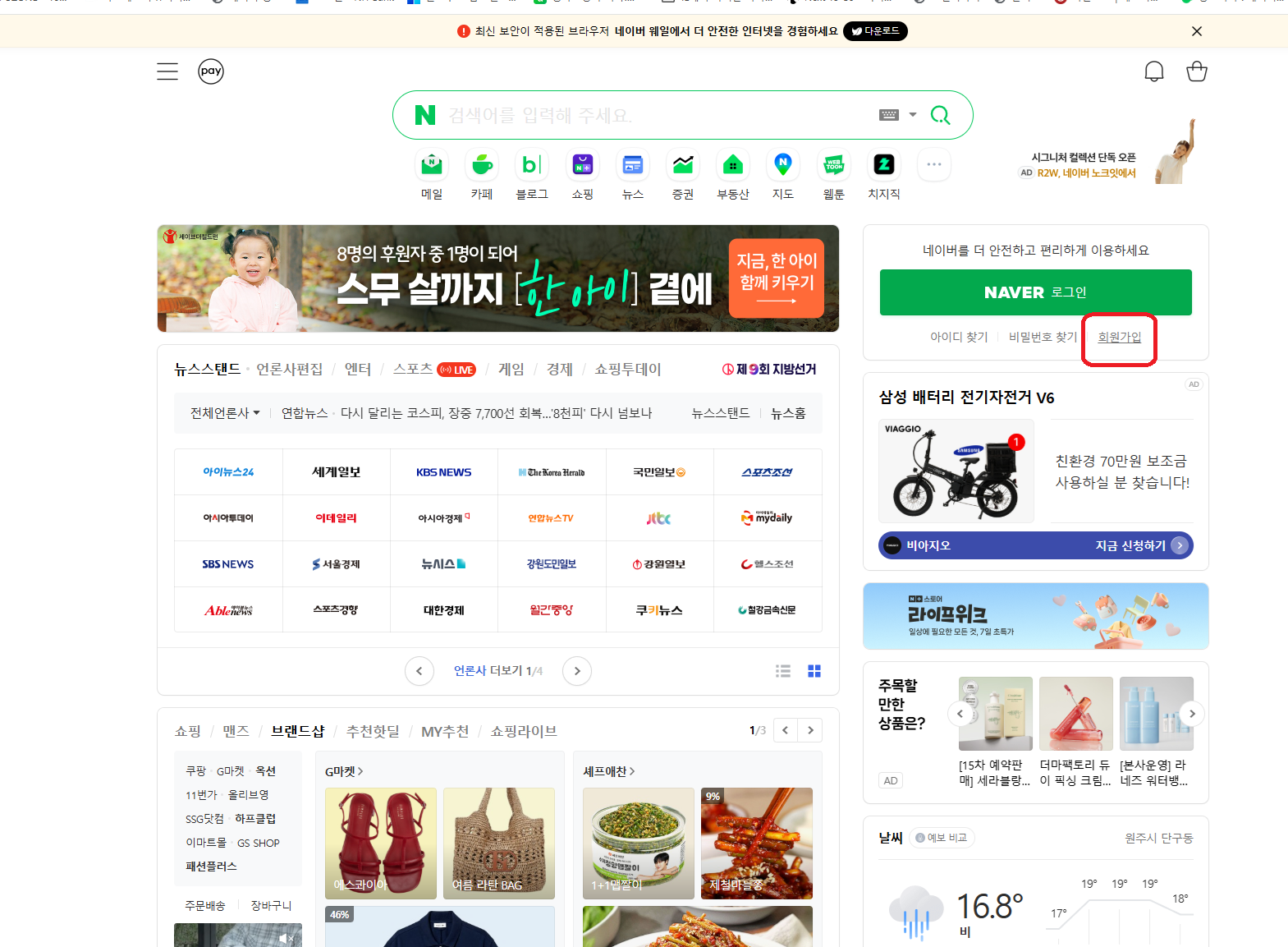
Task: Open 라이프위크 store banner
Action: coord(1036,616)
